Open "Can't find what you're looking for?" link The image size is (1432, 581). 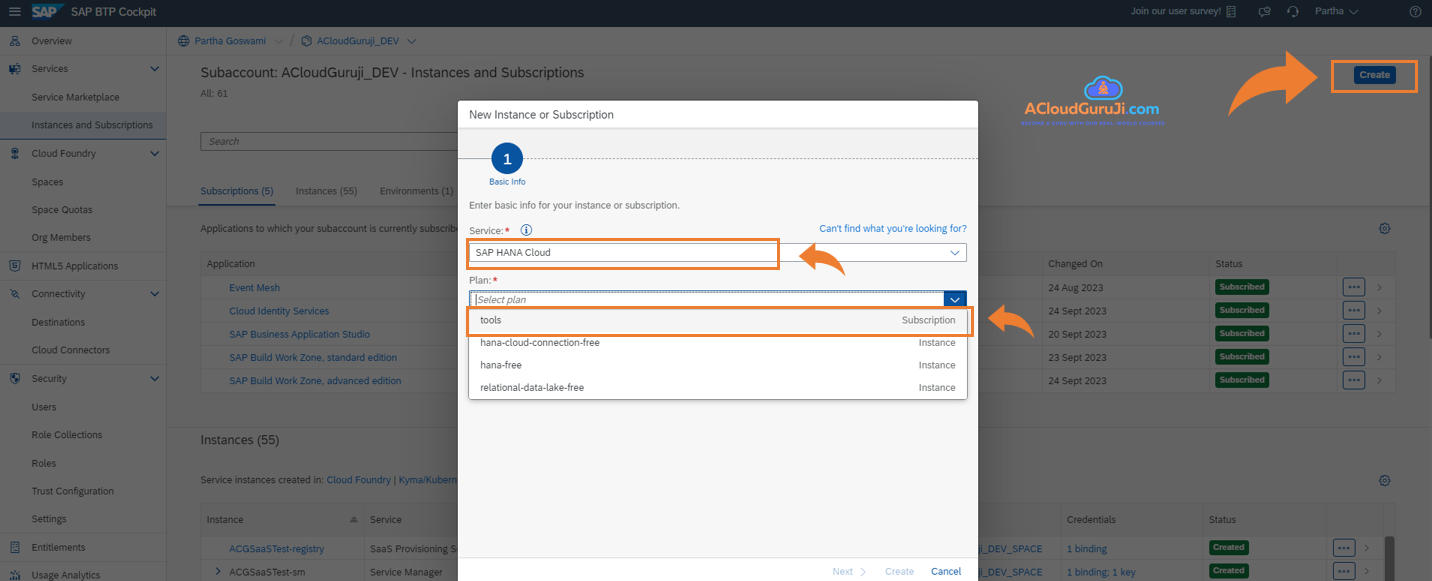click(x=892, y=229)
